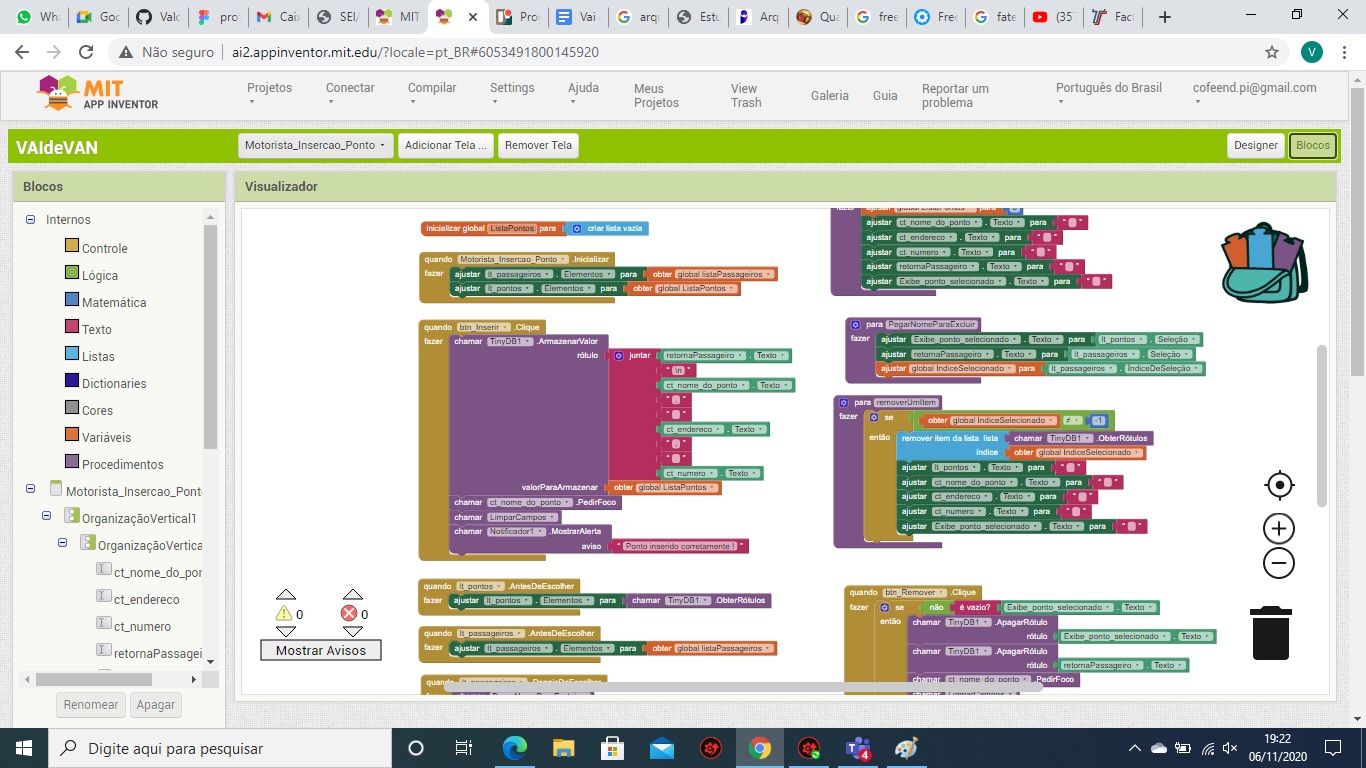This screenshot has width=1366, height=768.
Task: Open the Motorista_Insercao_Ponto screen dropdown
Action: [314, 145]
